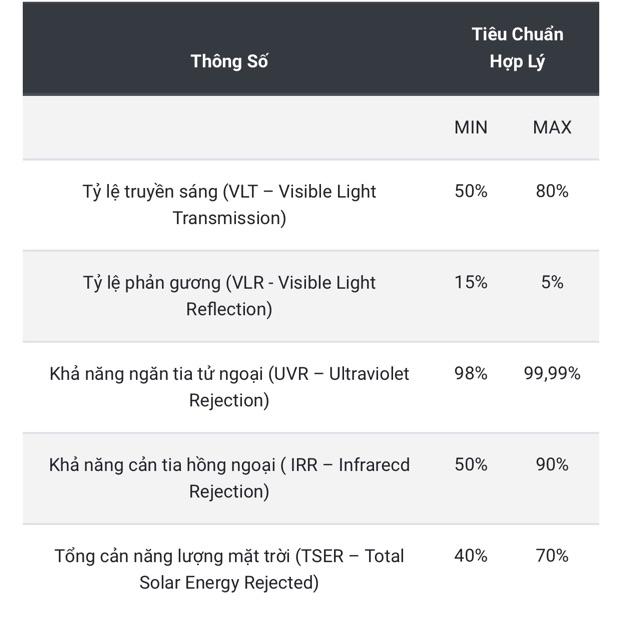The height and width of the screenshot is (640, 622).
Task: Click the 70% value in TSER row
Action: pyautogui.click(x=552, y=556)
